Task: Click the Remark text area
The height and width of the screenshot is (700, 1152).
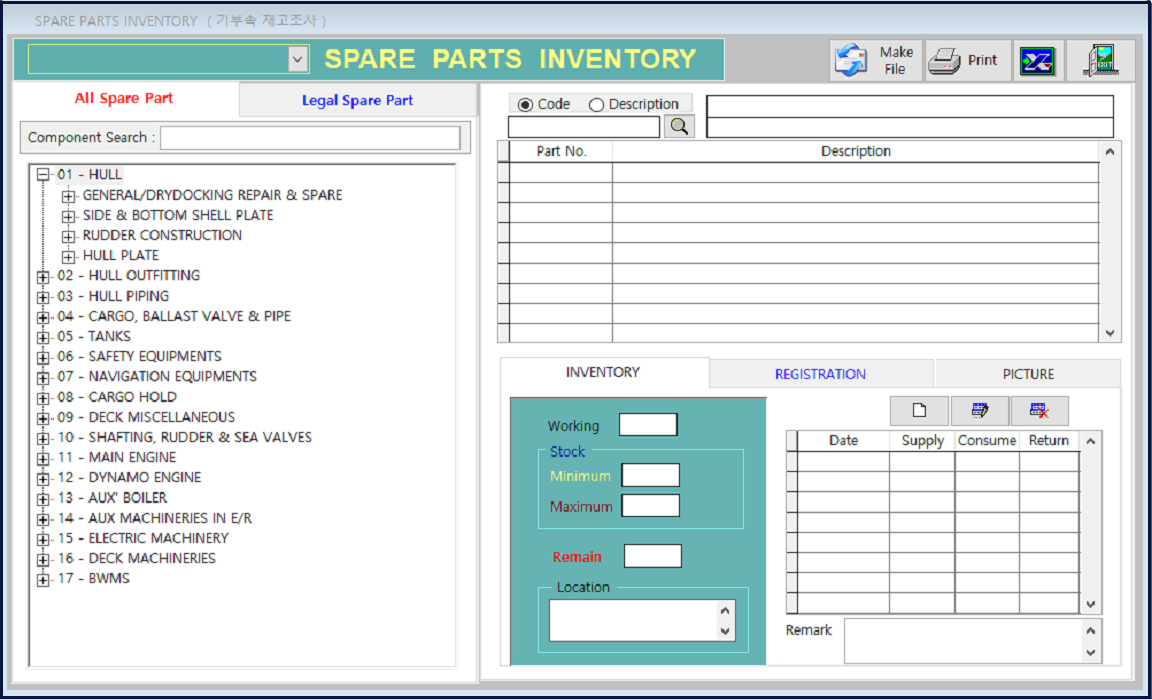Action: tap(963, 641)
